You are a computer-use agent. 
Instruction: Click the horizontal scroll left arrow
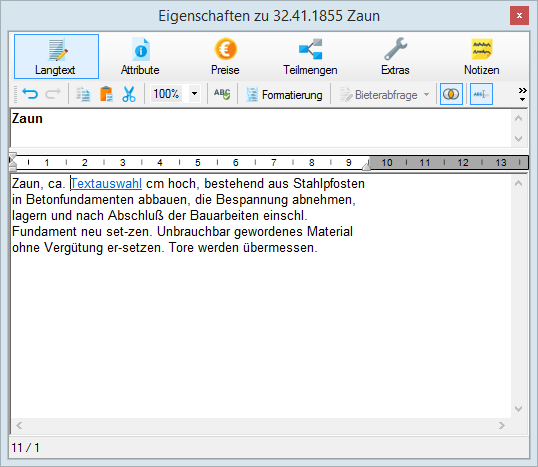[x=19, y=426]
